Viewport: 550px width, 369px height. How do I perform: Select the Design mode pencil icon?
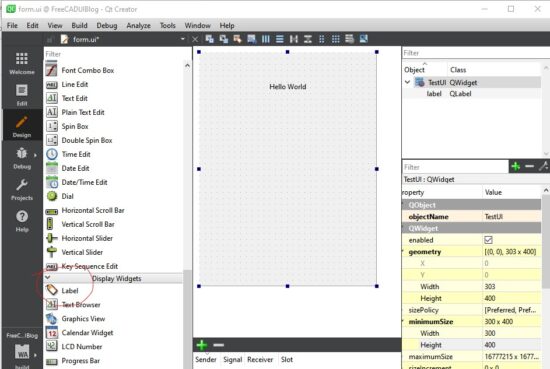(x=22, y=122)
